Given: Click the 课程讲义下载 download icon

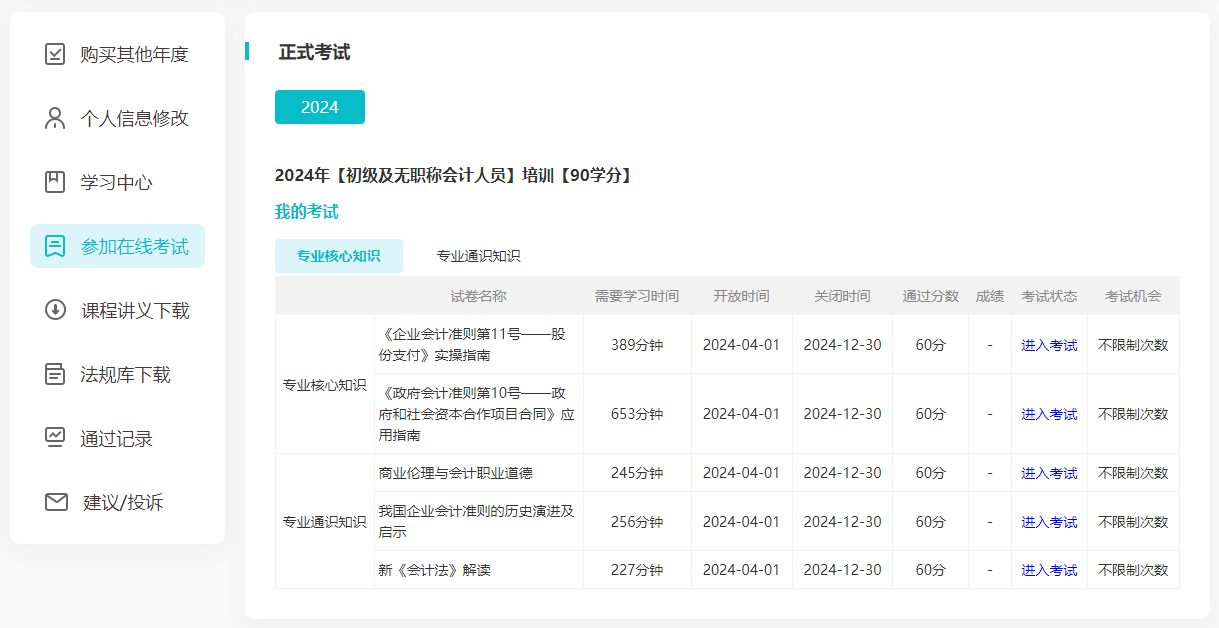Looking at the screenshot, I should 53,310.
